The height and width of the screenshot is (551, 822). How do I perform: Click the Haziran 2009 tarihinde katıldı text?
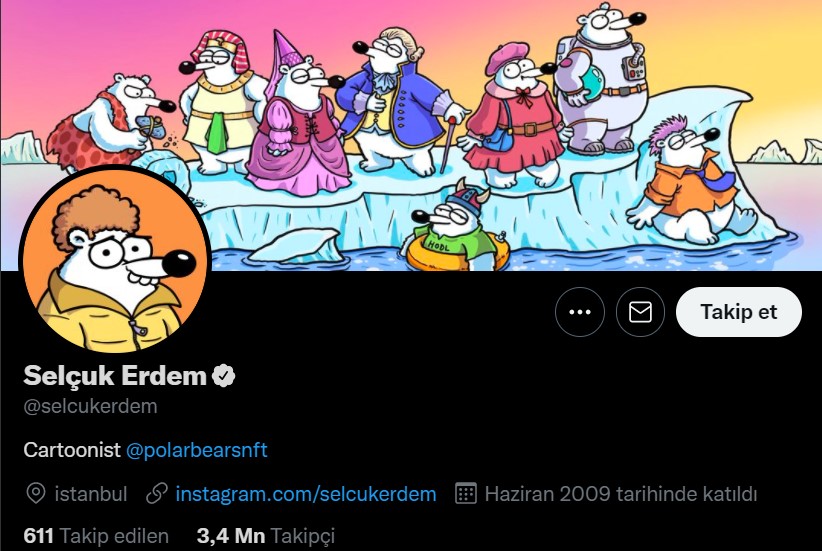point(621,494)
